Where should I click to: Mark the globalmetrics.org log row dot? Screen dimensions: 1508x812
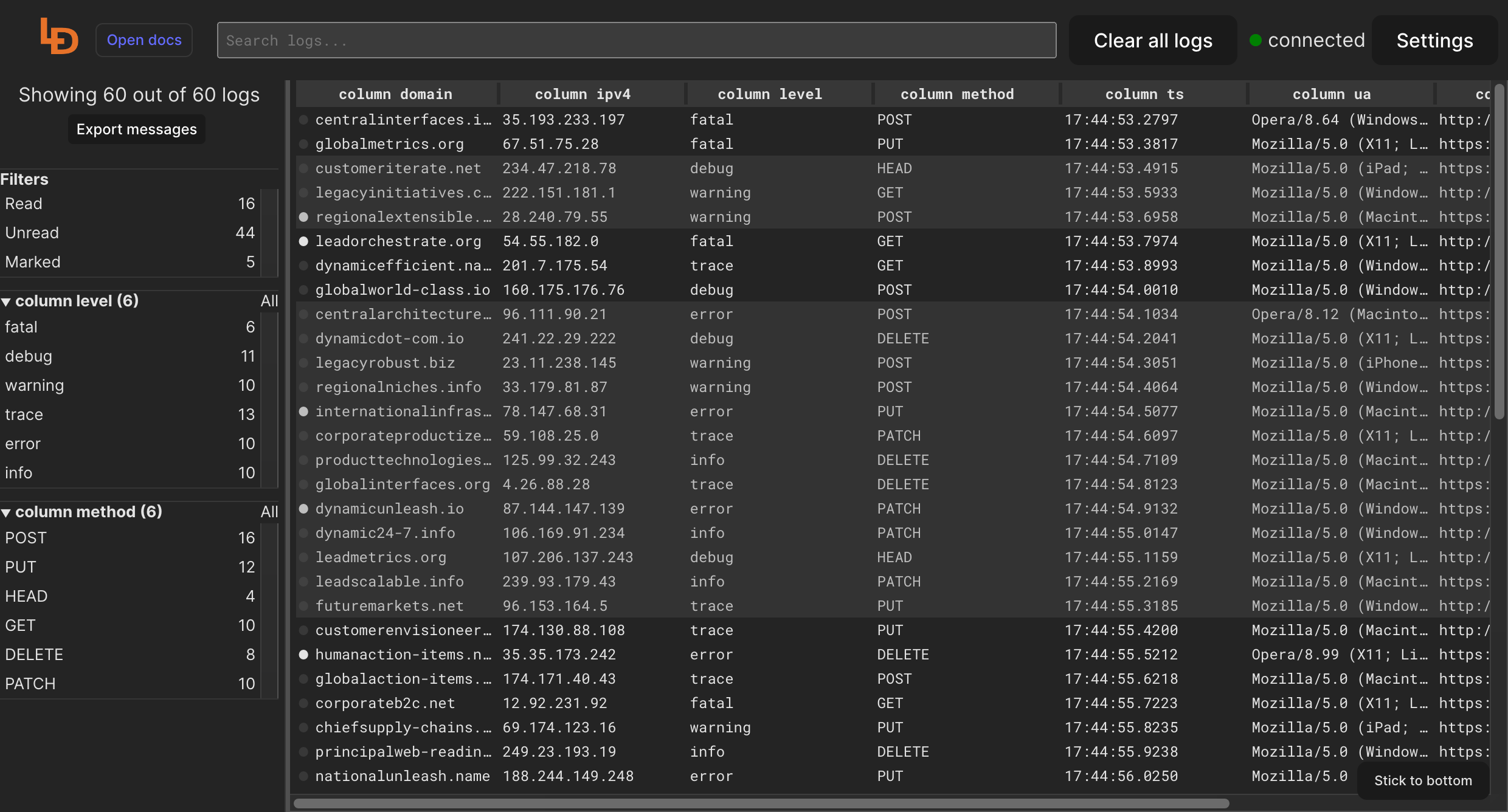303,144
